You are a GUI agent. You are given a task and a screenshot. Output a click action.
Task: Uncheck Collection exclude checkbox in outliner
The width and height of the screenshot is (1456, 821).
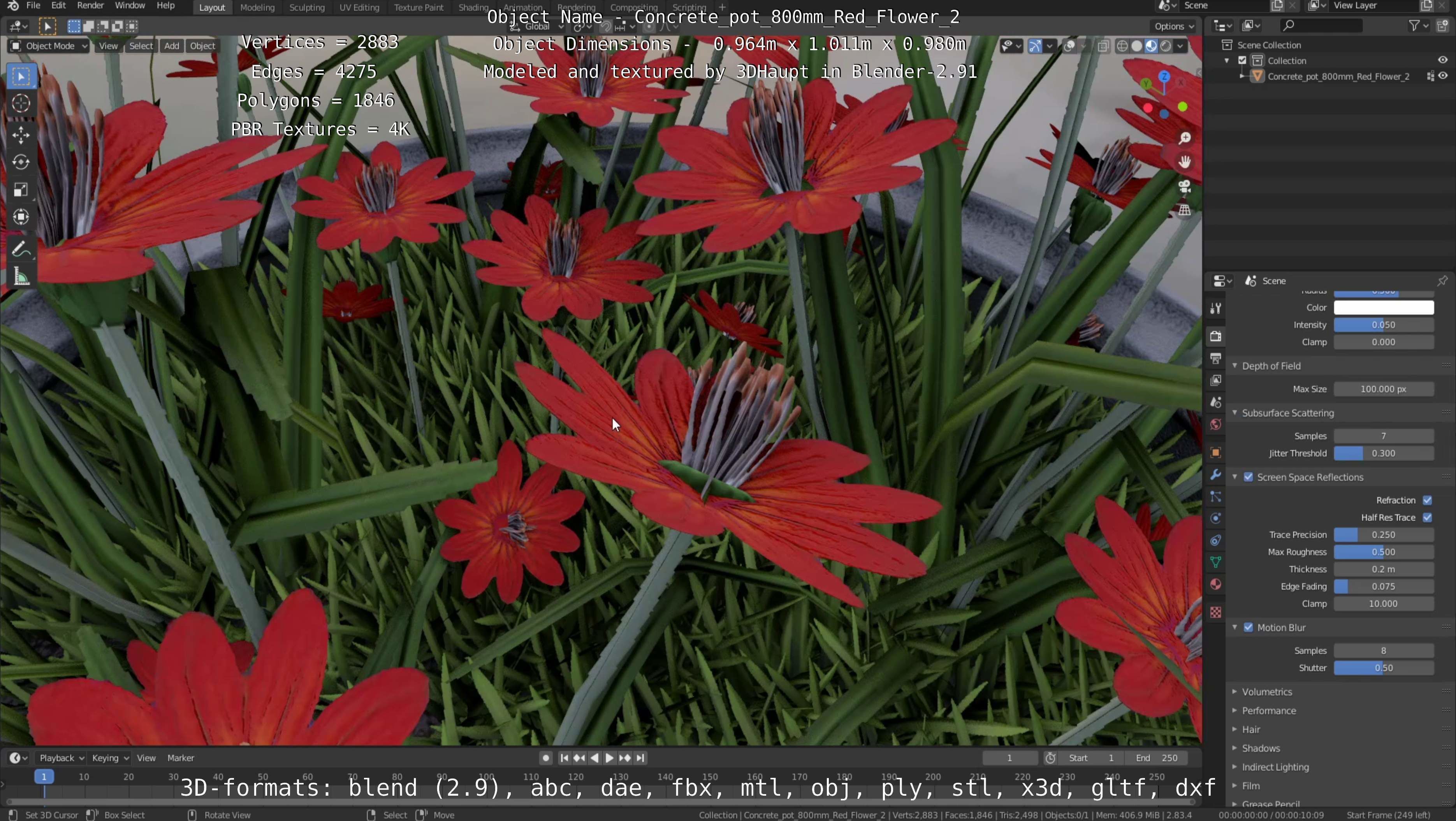(x=1242, y=60)
